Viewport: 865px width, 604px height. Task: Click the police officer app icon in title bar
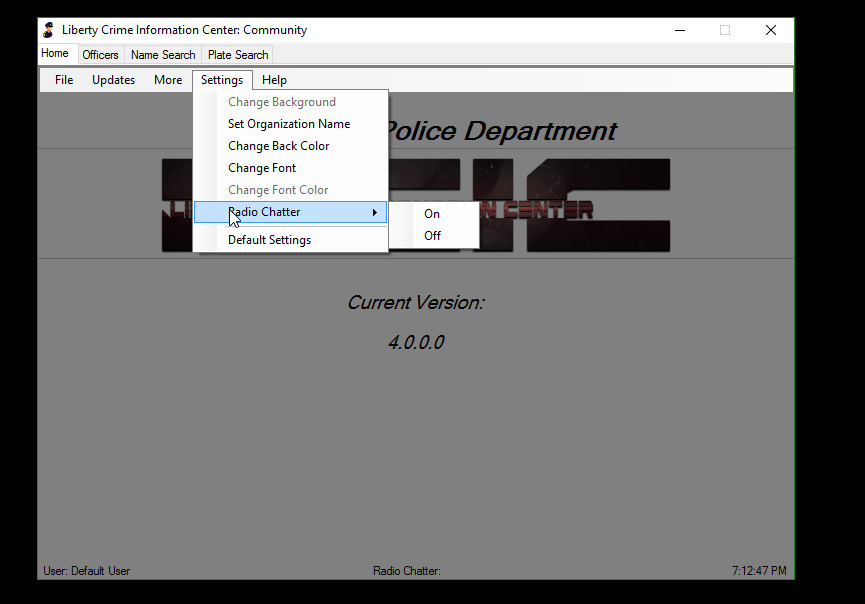pos(48,30)
